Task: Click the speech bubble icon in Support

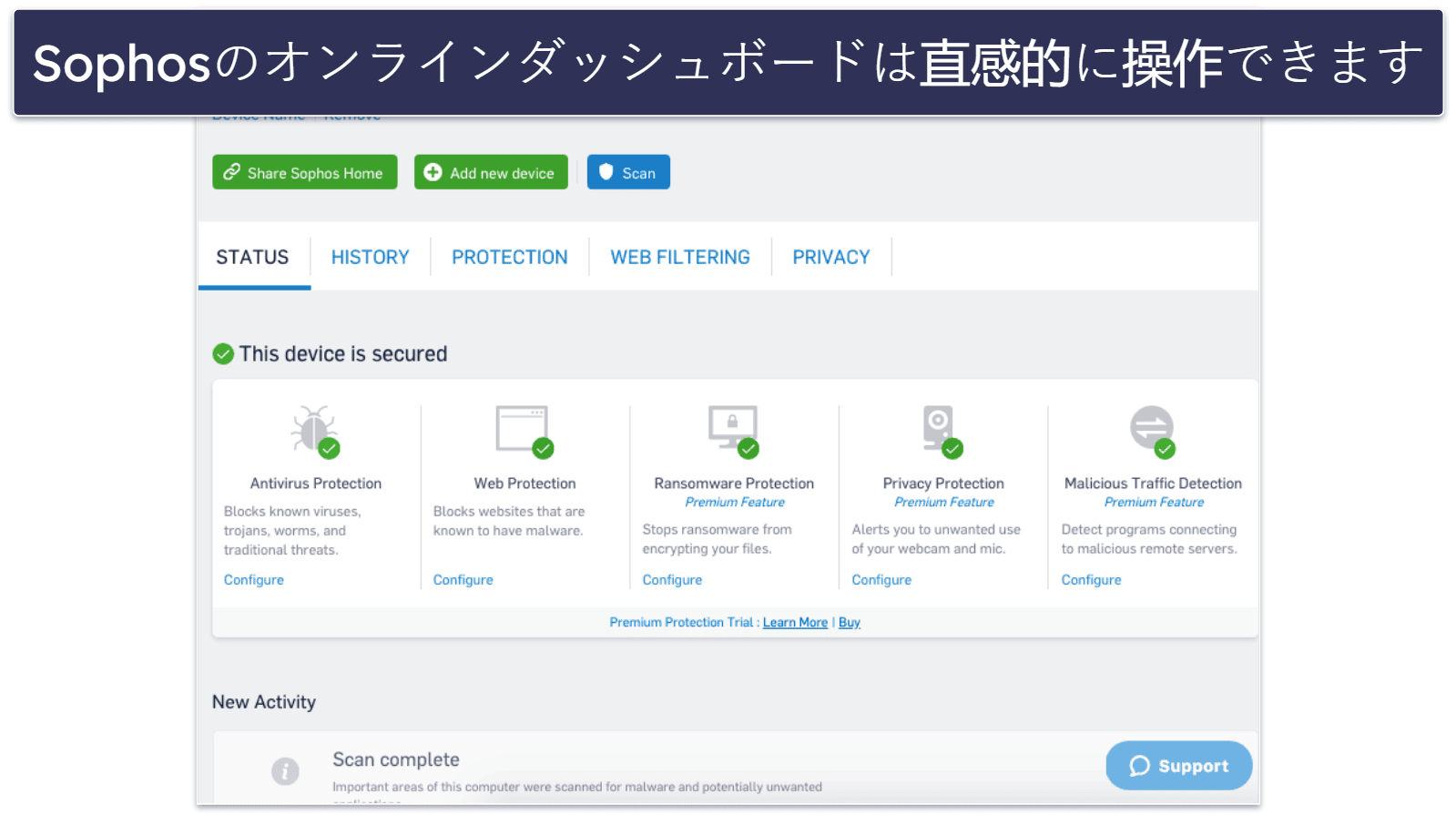Action: pos(1139,766)
